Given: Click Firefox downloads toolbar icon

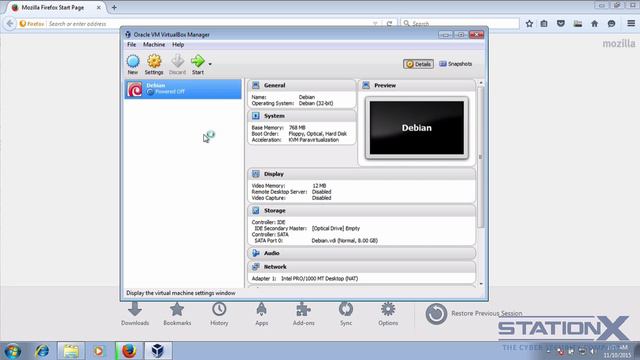Looking at the screenshot, I should coord(578,24).
